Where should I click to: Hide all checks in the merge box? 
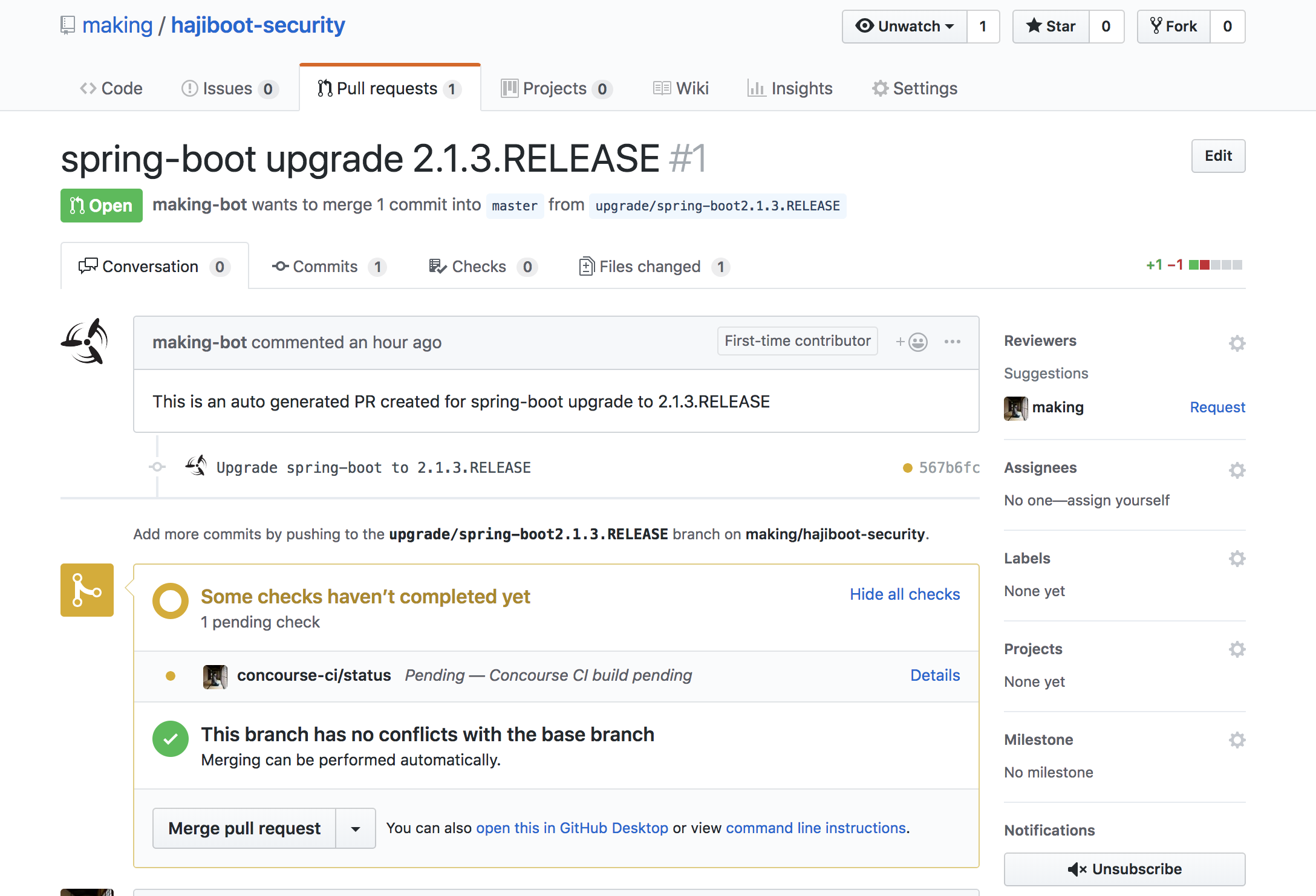(x=905, y=594)
